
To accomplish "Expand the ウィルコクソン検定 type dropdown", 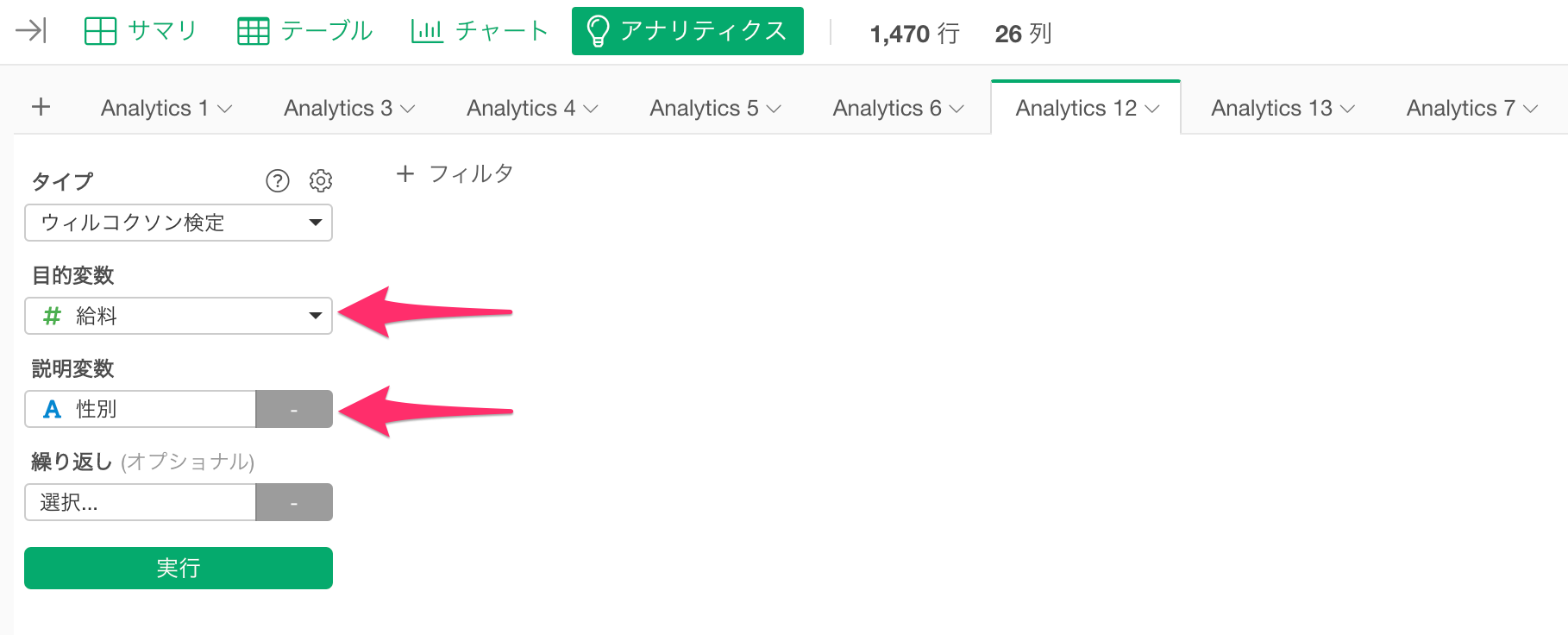I will pos(179,223).
